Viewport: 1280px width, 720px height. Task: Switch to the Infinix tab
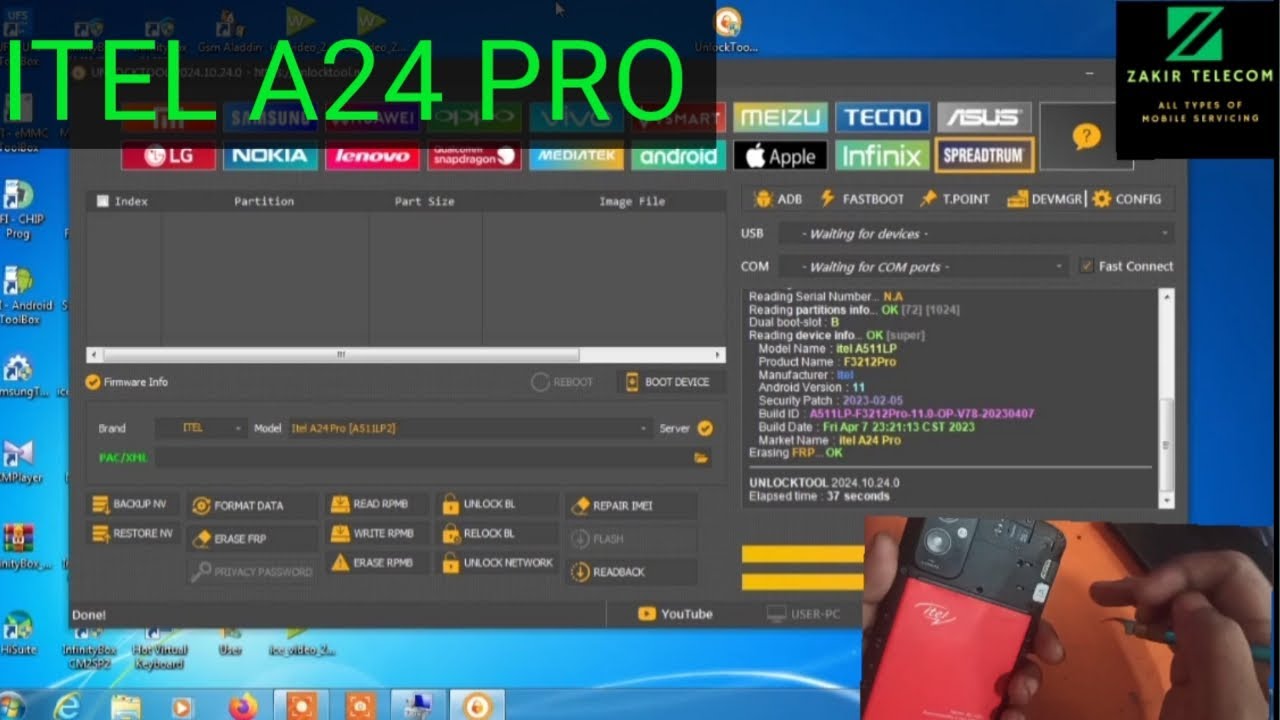[882, 155]
